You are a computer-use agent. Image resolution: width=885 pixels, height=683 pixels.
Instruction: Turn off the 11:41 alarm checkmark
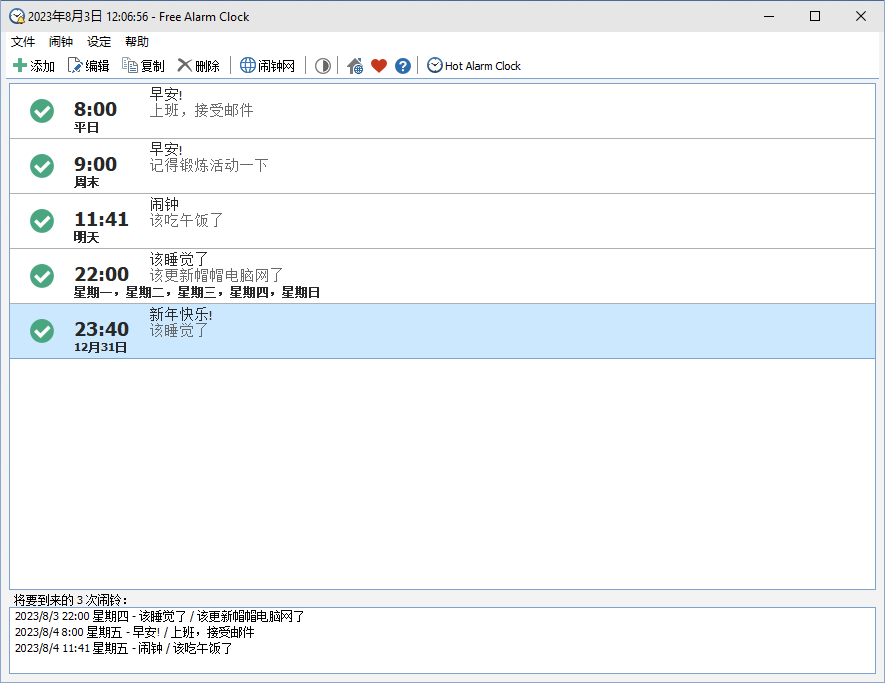42,221
